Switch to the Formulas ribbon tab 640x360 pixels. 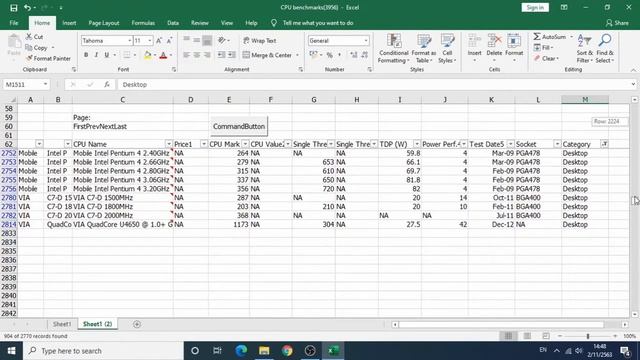point(143,23)
